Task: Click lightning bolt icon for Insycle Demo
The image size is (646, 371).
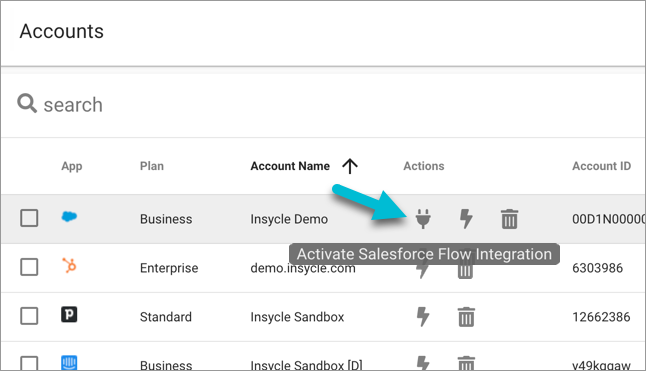Action: pyautogui.click(x=466, y=218)
